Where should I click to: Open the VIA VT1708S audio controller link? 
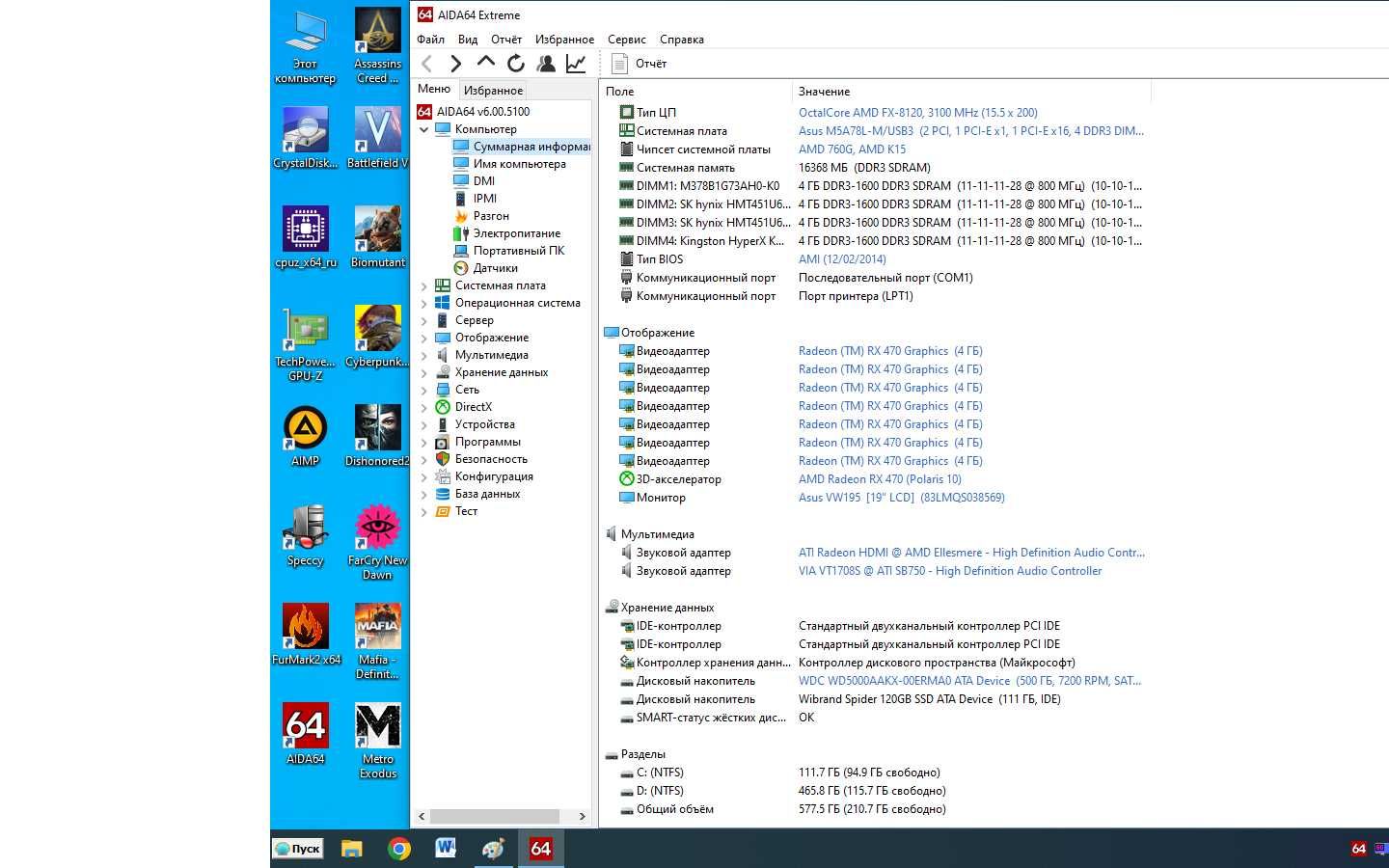[x=950, y=571]
